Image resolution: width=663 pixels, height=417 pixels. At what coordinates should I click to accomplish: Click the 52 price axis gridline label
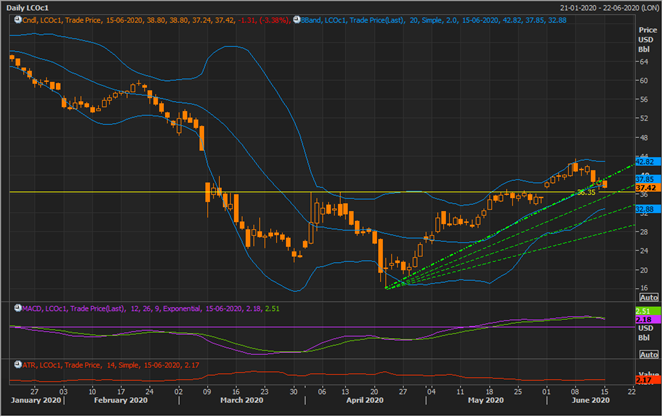coord(644,118)
